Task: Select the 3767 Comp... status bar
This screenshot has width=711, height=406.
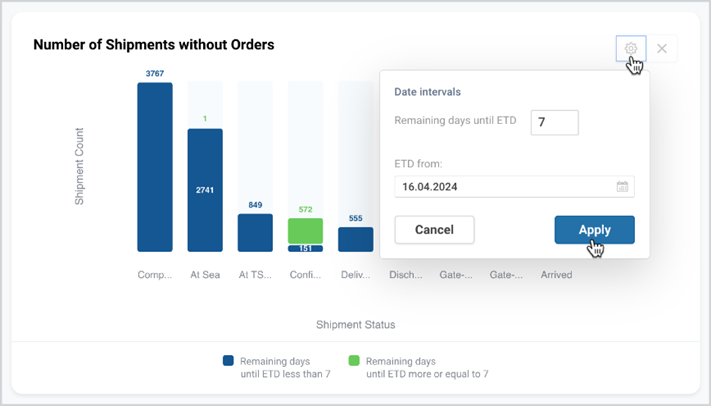Action: tap(155, 167)
